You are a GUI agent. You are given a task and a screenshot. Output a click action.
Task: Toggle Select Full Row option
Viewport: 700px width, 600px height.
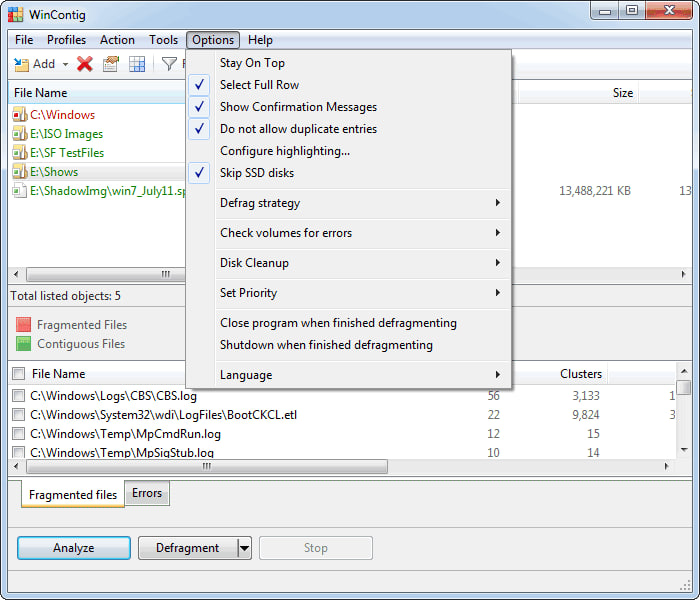click(x=348, y=85)
